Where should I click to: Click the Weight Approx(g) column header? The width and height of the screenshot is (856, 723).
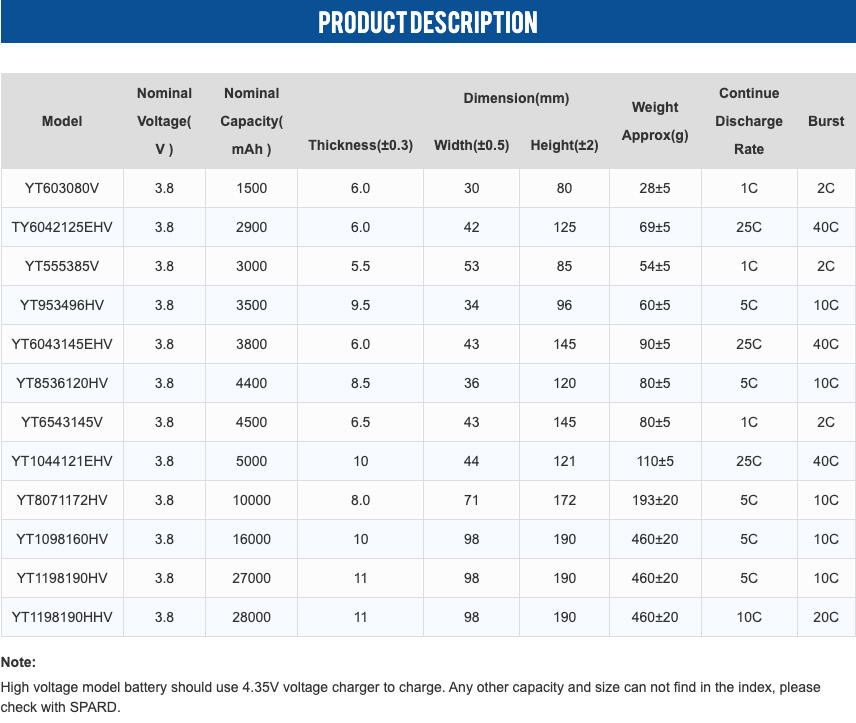655,121
